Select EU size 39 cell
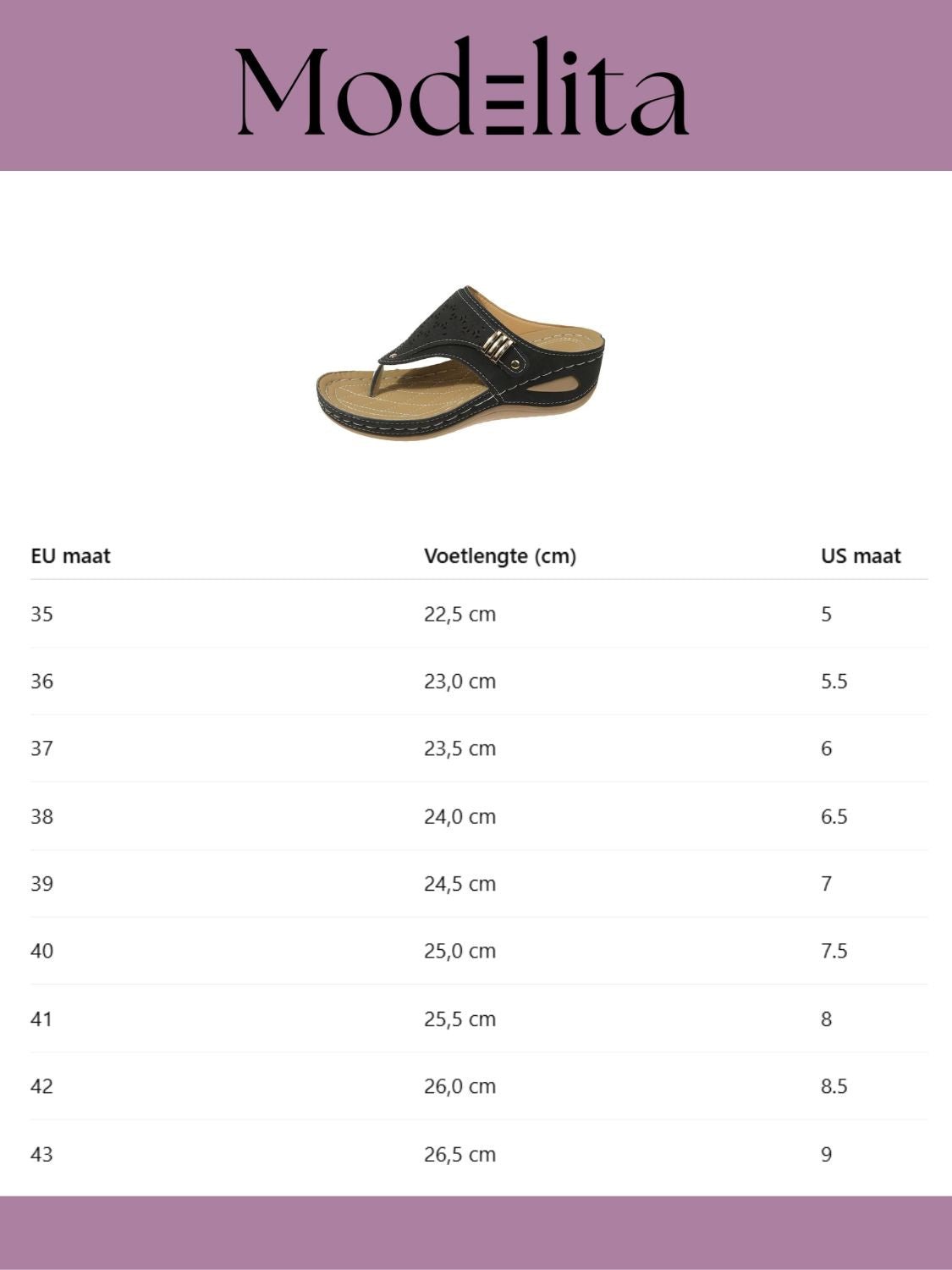Viewport: 952px width, 1270px height. 41,884
